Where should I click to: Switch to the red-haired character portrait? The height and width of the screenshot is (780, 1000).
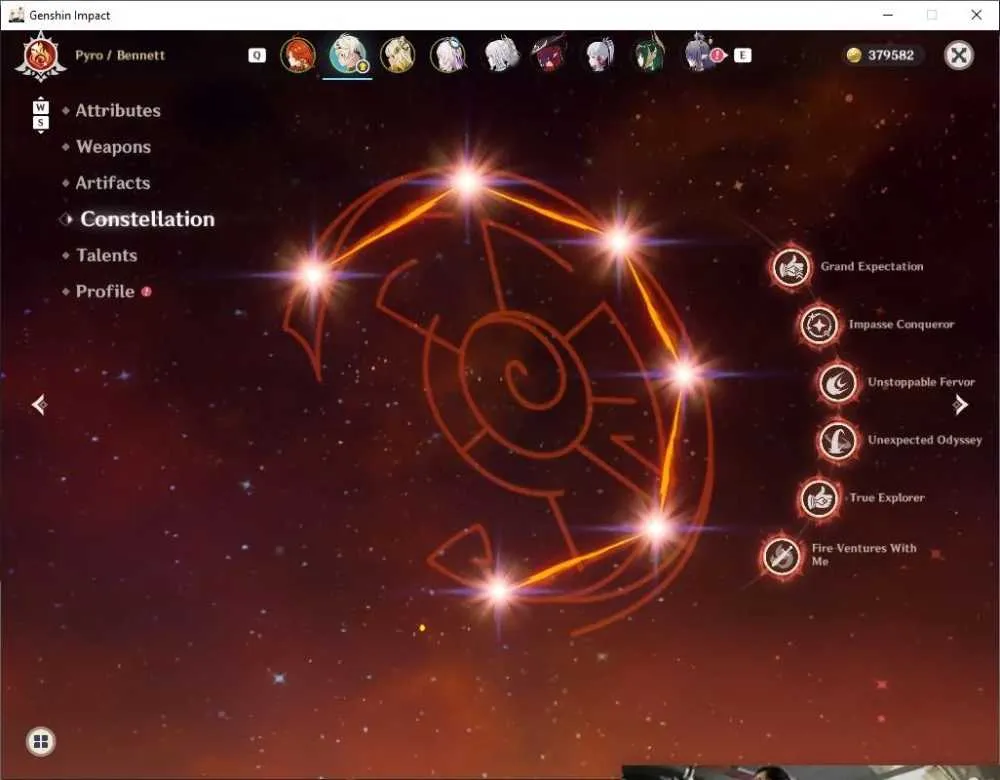point(298,55)
